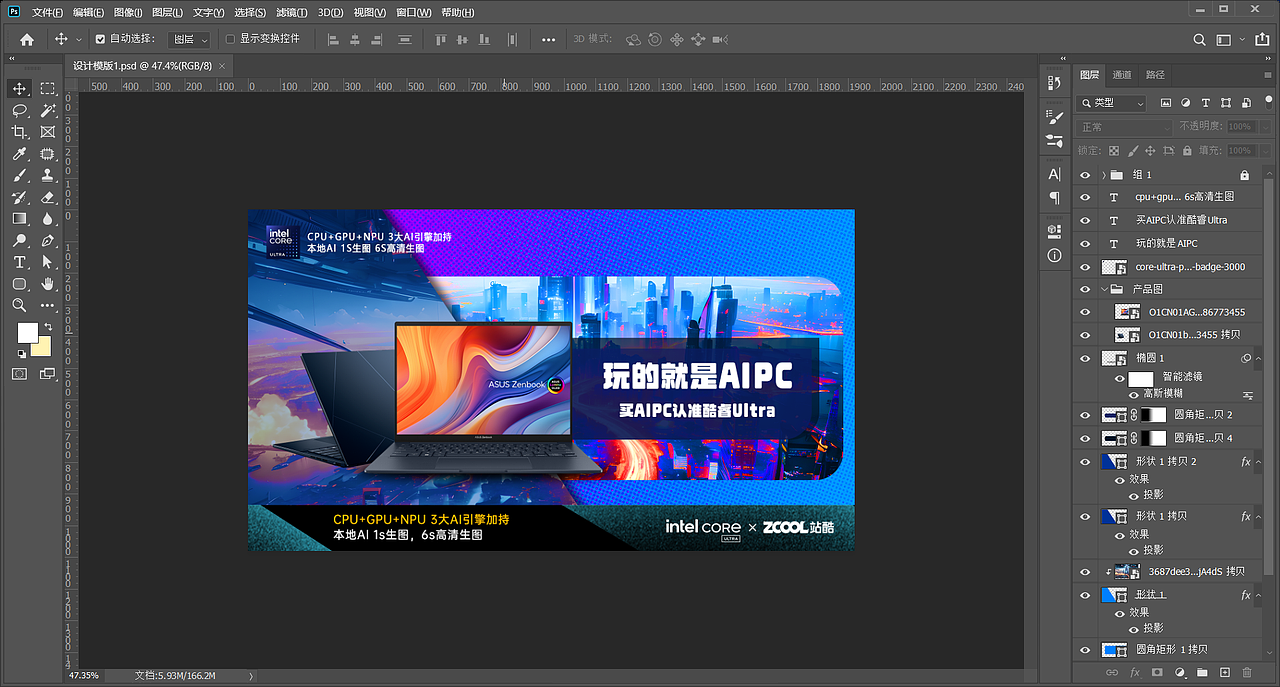Select the Rounded Rectangle shape tool
The height and width of the screenshot is (687, 1280).
tap(19, 283)
